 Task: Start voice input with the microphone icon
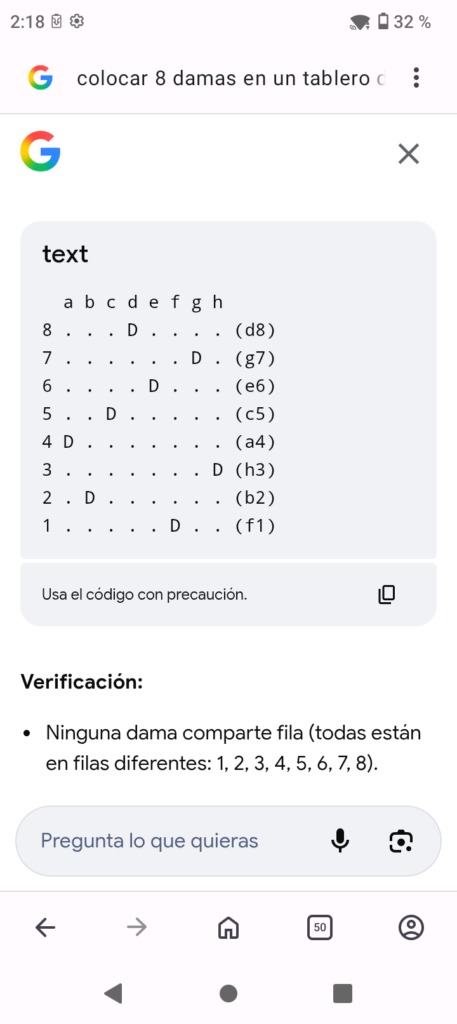pyautogui.click(x=339, y=840)
